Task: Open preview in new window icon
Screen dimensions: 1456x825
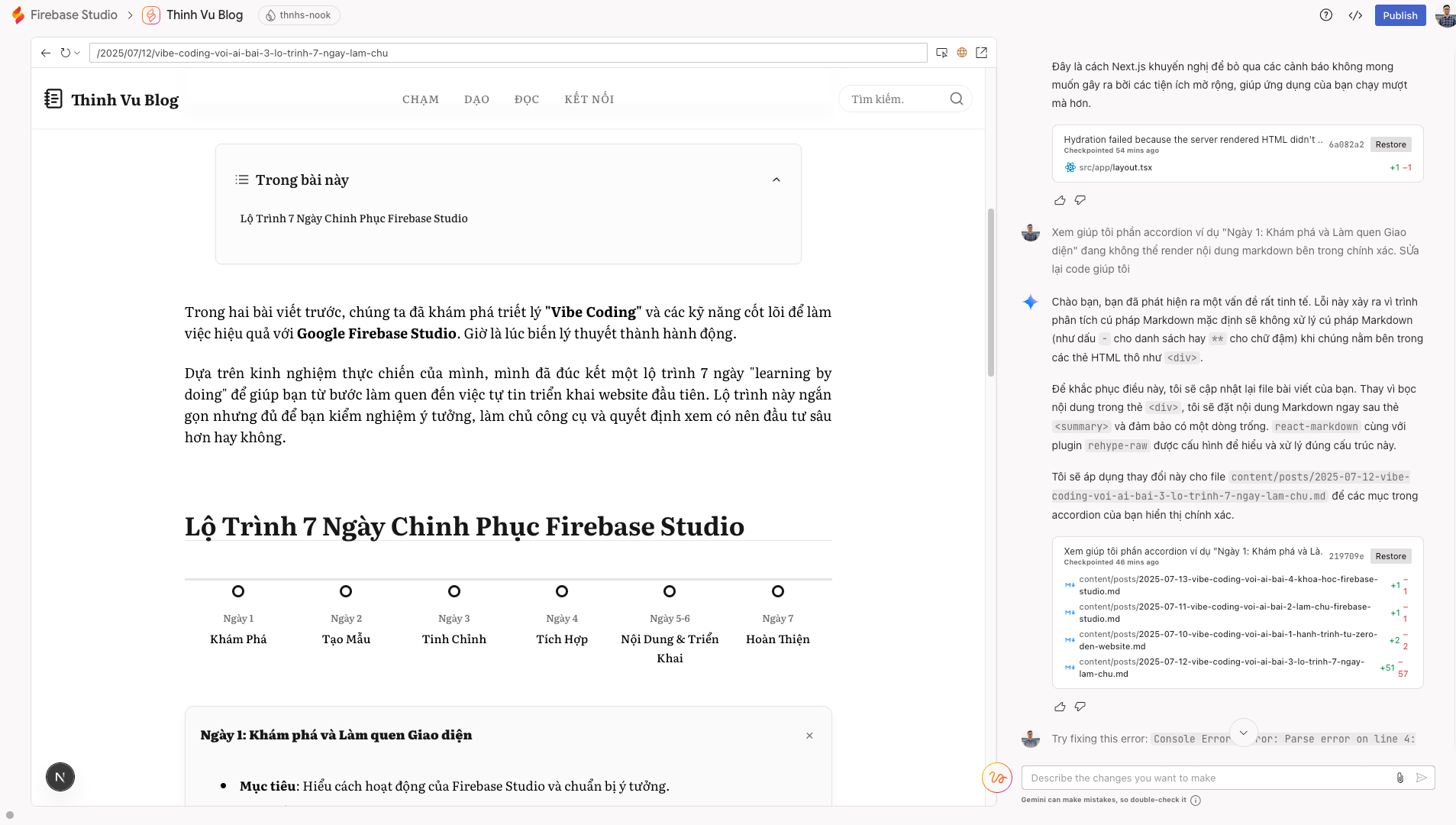Action: (x=982, y=53)
